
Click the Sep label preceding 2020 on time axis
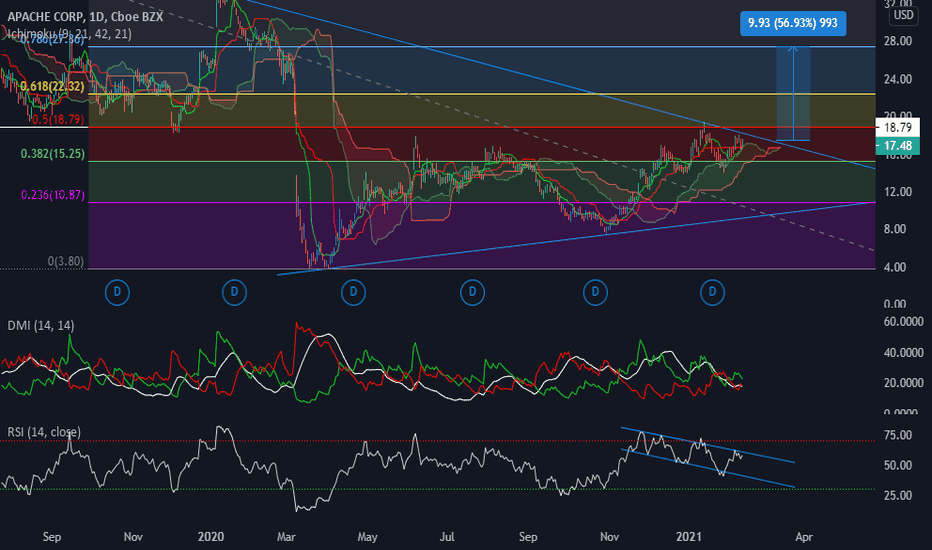point(52,537)
